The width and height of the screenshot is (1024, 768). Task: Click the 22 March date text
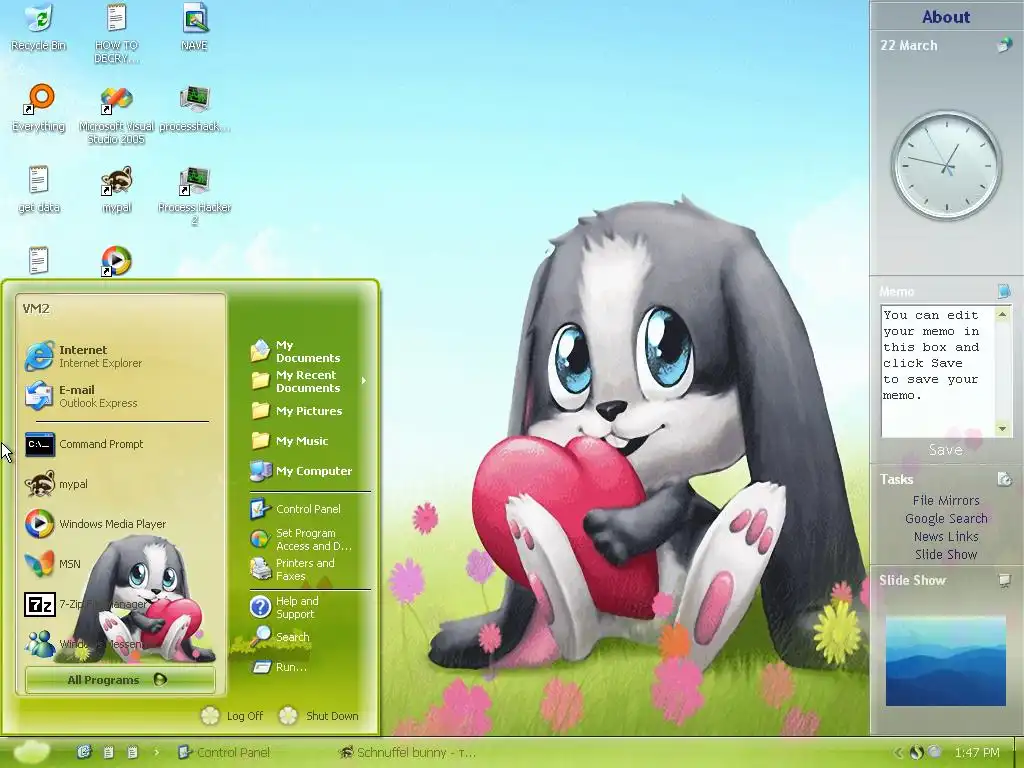[x=908, y=46]
